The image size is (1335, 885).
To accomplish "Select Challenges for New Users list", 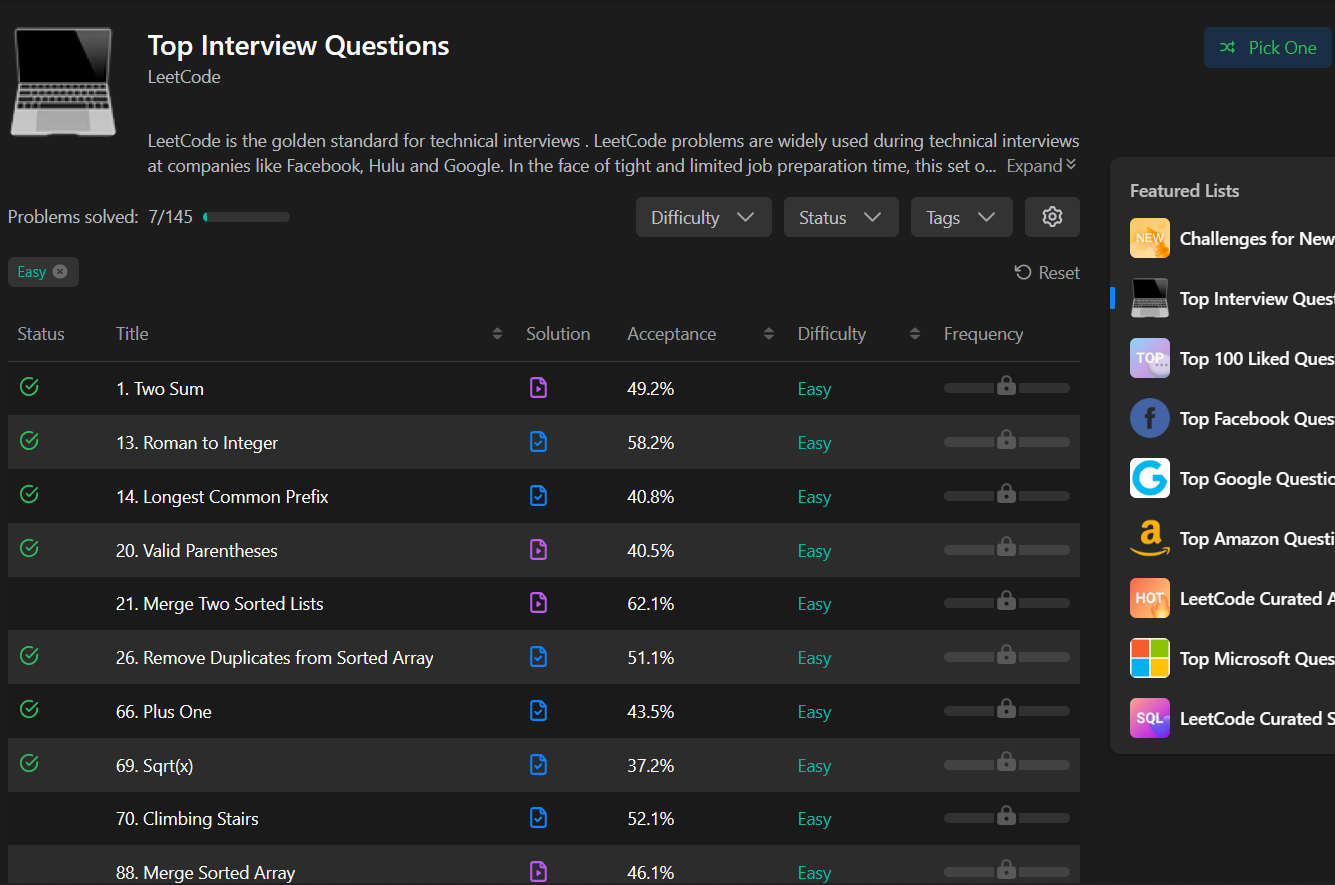I will pos(1149,238).
